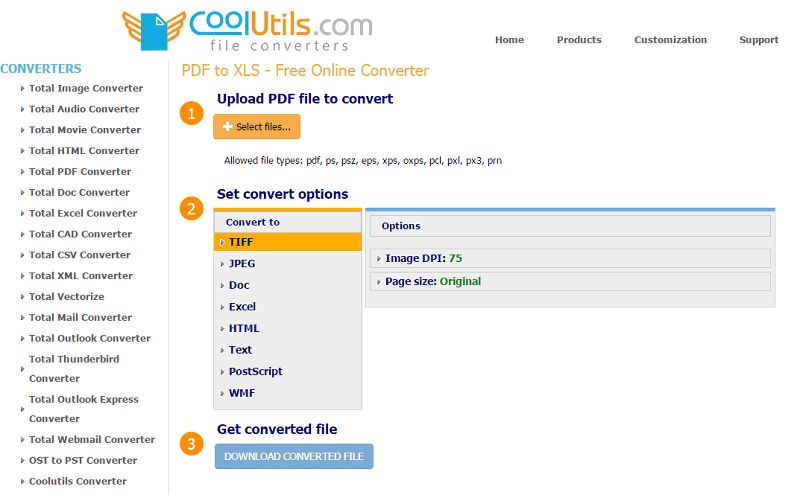Open the Products menu
Image resolution: width=800 pixels, height=495 pixels.
pyautogui.click(x=579, y=40)
